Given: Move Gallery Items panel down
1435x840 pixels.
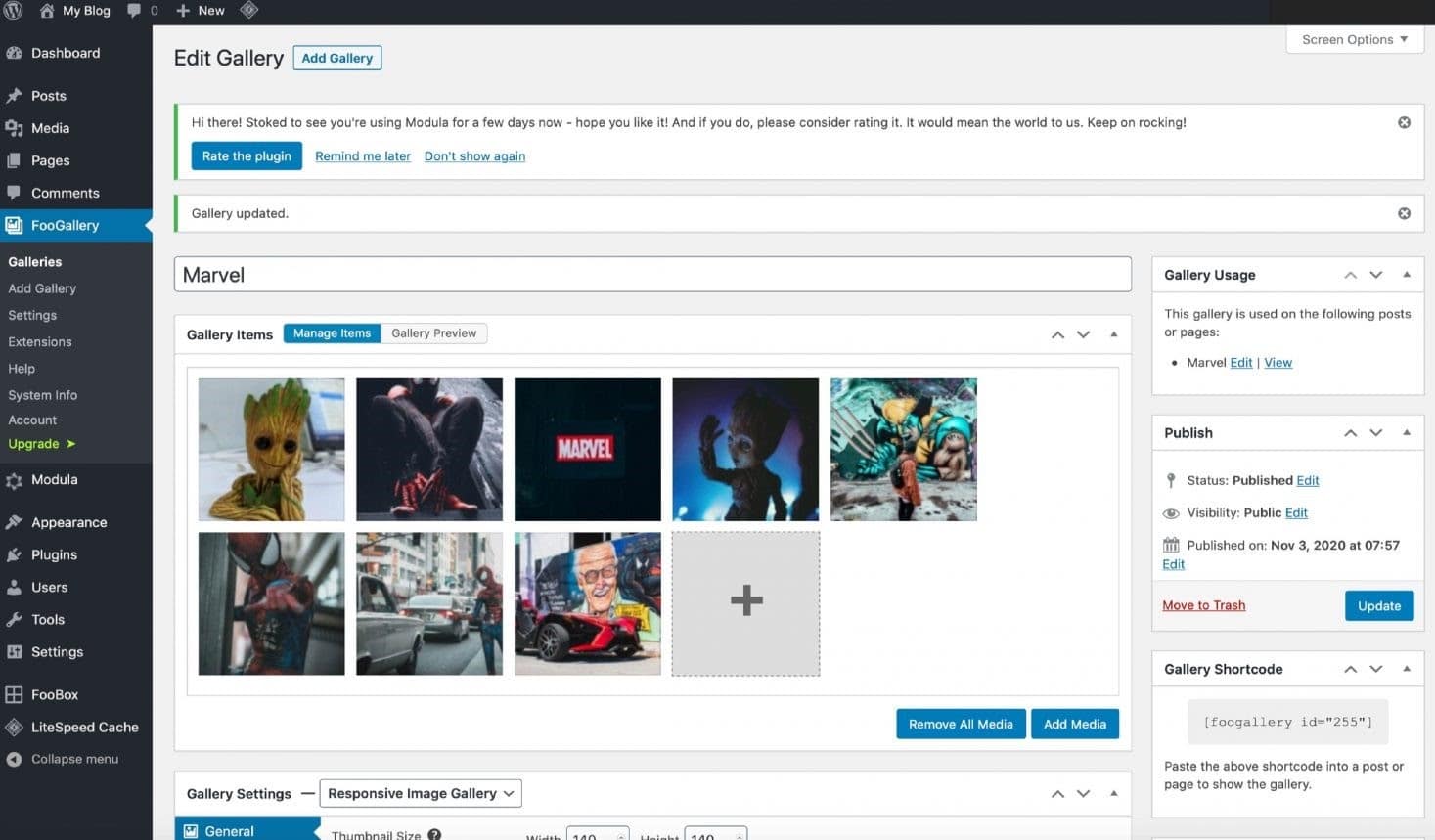Looking at the screenshot, I should (1083, 334).
